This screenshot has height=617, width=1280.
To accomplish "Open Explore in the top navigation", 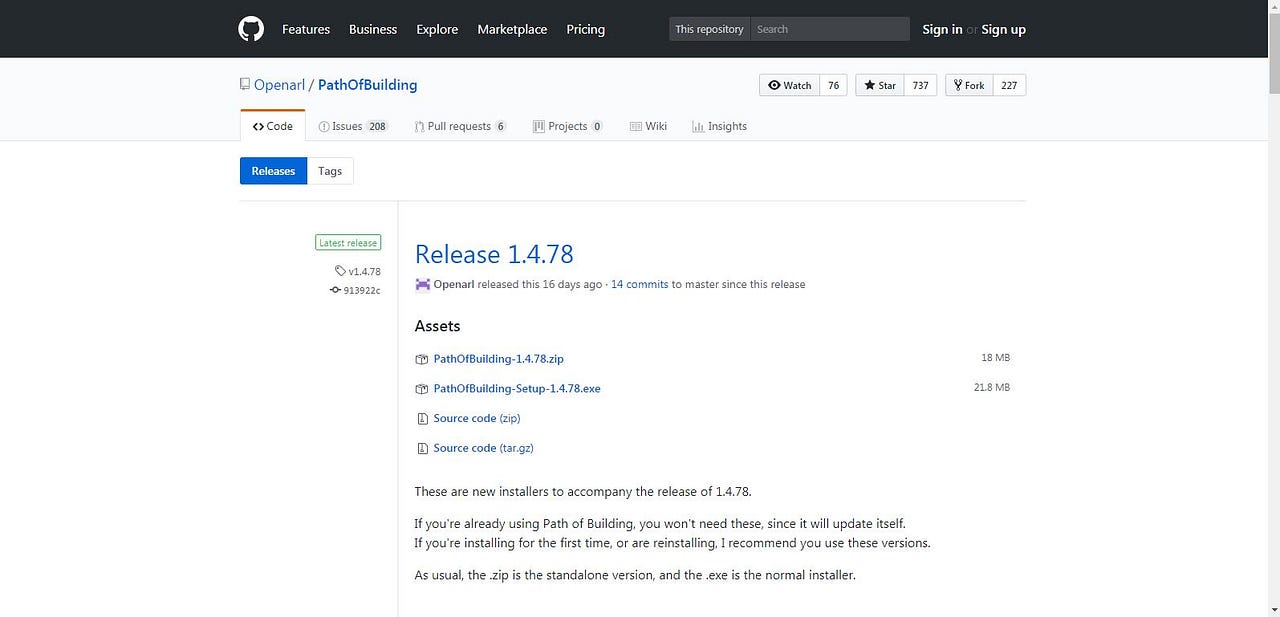I will click(437, 29).
